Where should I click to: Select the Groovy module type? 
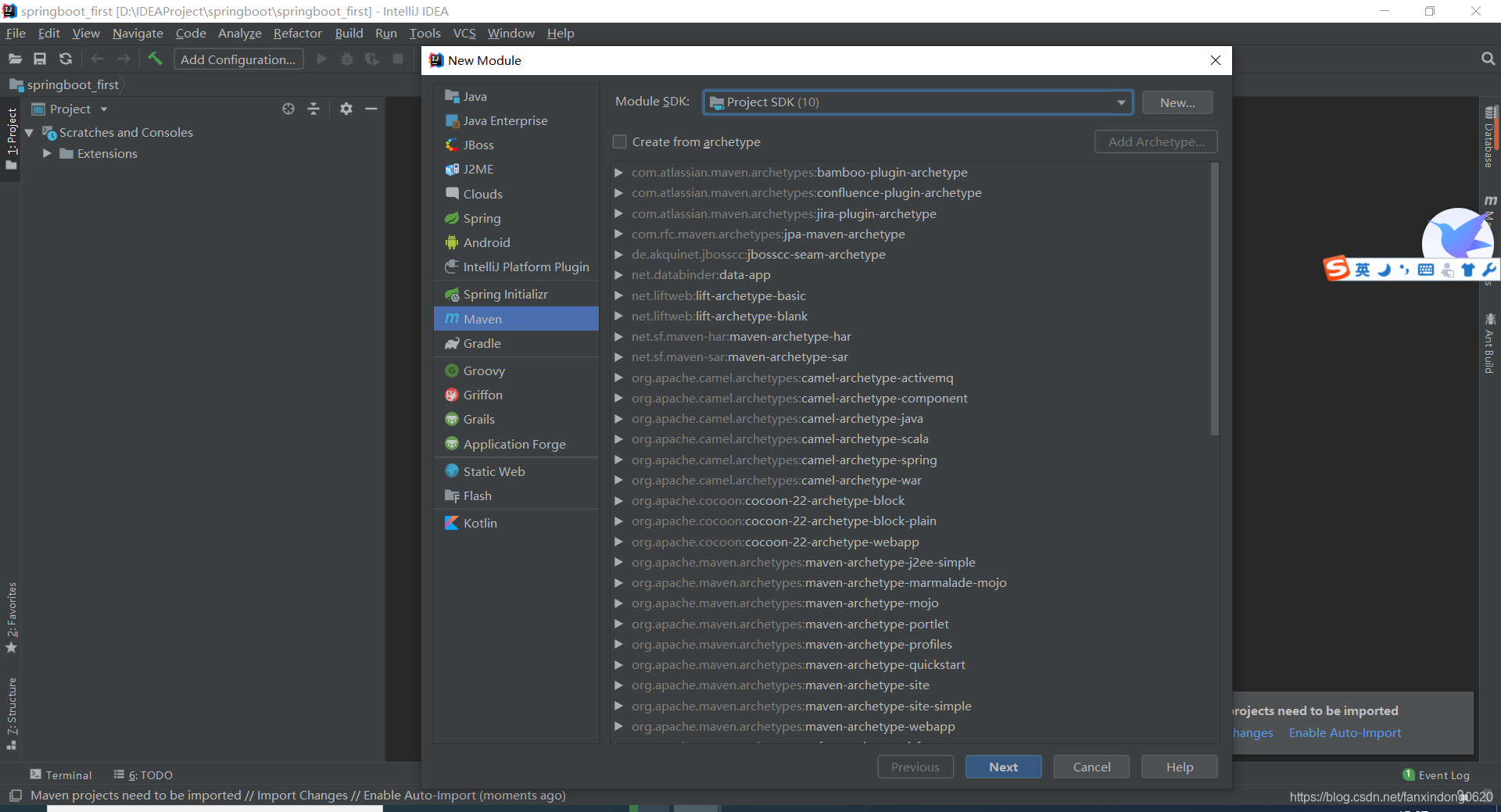pyautogui.click(x=516, y=370)
